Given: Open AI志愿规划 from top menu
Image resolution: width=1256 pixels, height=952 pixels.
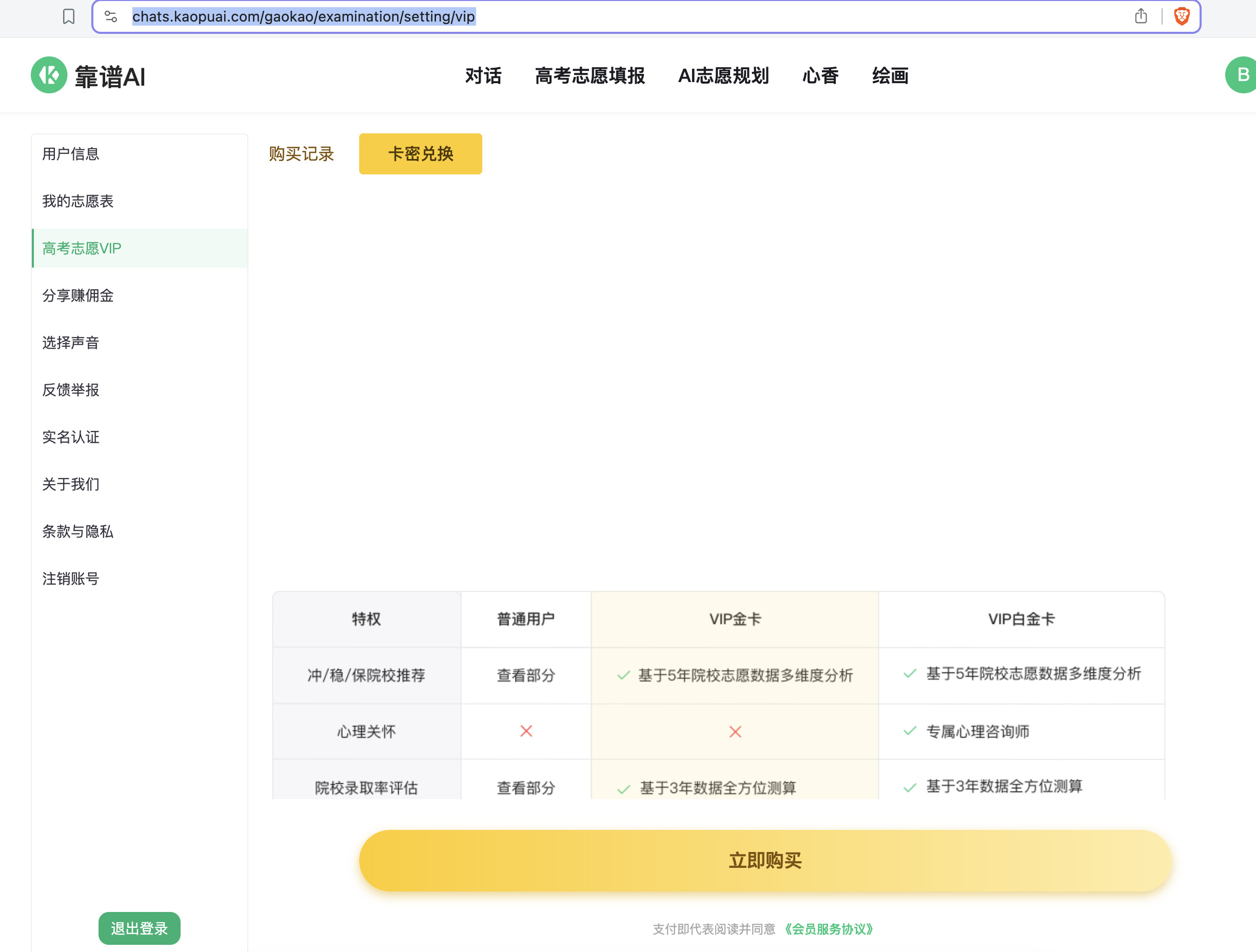Looking at the screenshot, I should click(723, 75).
